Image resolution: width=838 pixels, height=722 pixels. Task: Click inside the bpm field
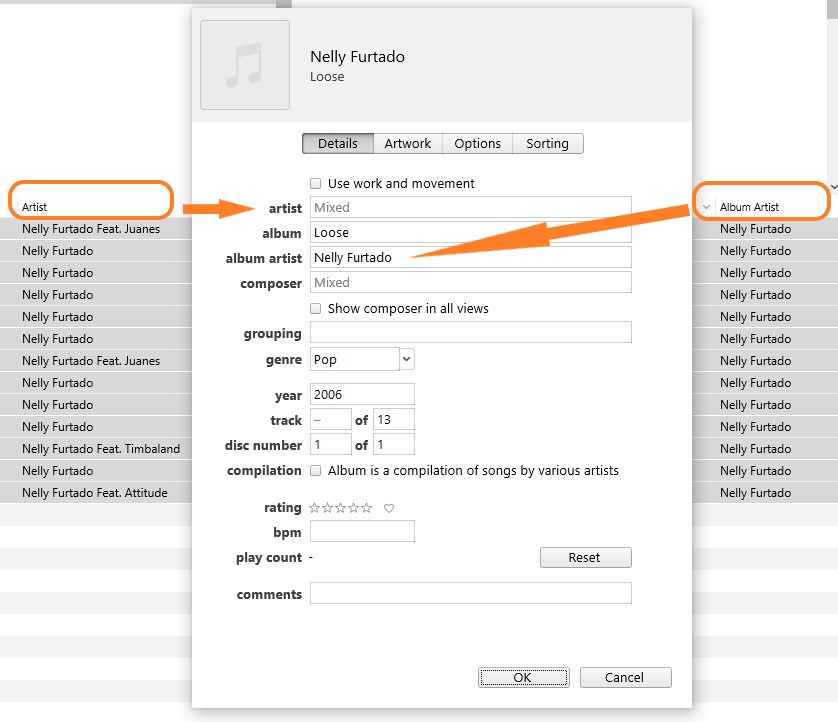pyautogui.click(x=362, y=531)
